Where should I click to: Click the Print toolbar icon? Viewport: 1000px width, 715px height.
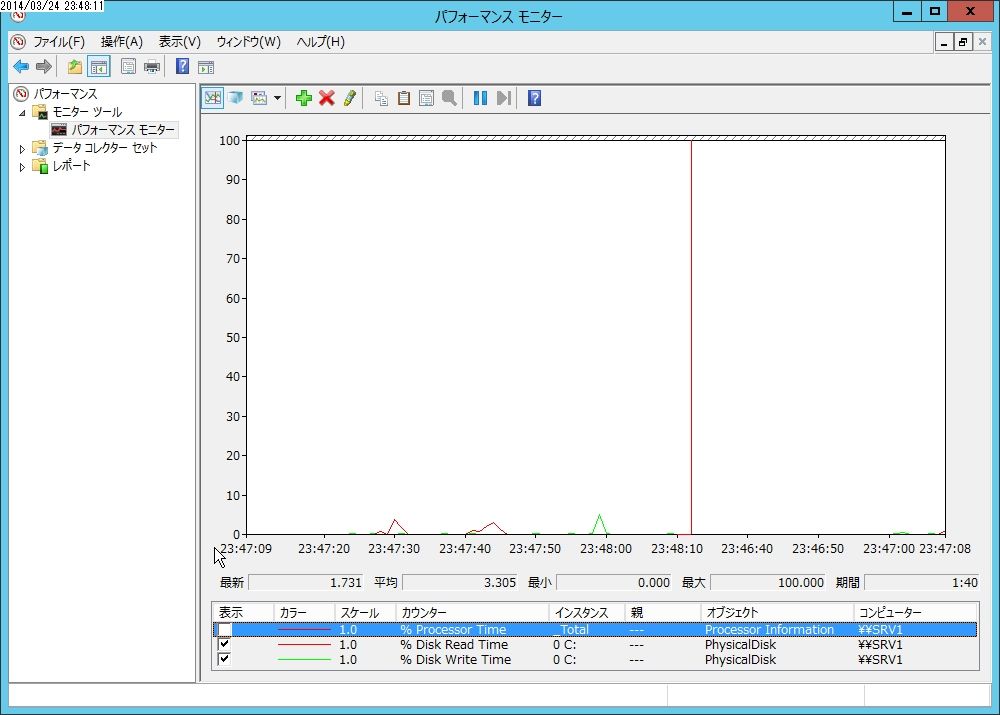coord(152,66)
